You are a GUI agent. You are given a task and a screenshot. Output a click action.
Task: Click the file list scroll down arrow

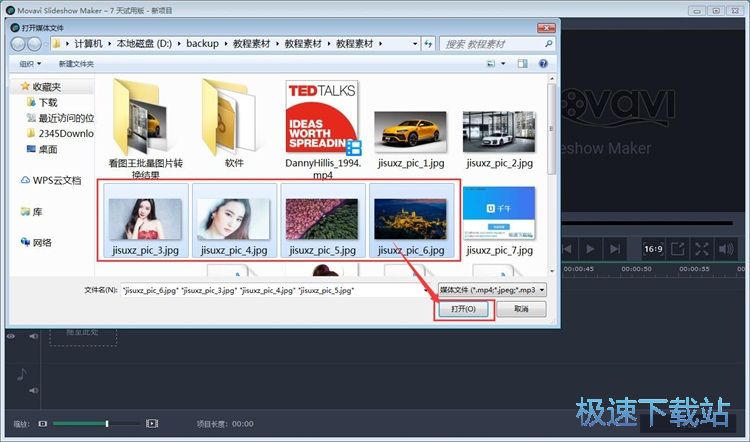point(551,271)
